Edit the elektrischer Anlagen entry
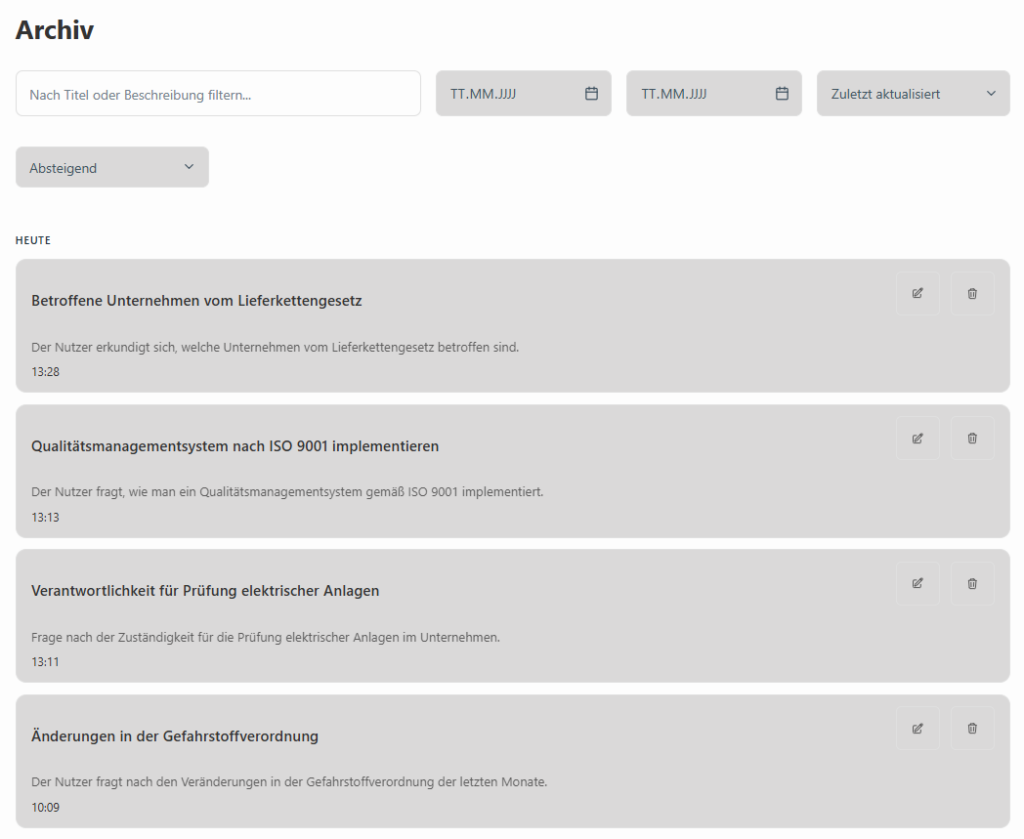This screenshot has width=1024, height=839. click(917, 584)
